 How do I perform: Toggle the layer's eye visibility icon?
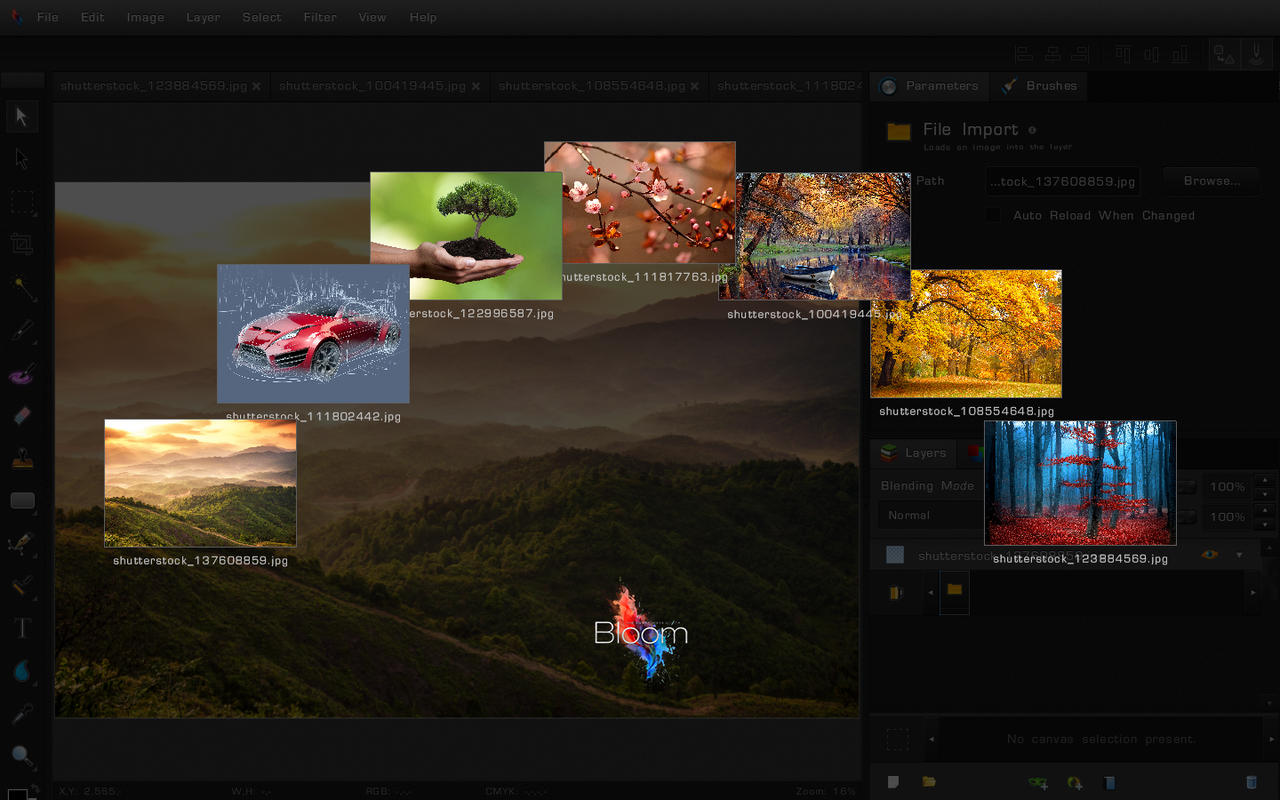click(1210, 554)
